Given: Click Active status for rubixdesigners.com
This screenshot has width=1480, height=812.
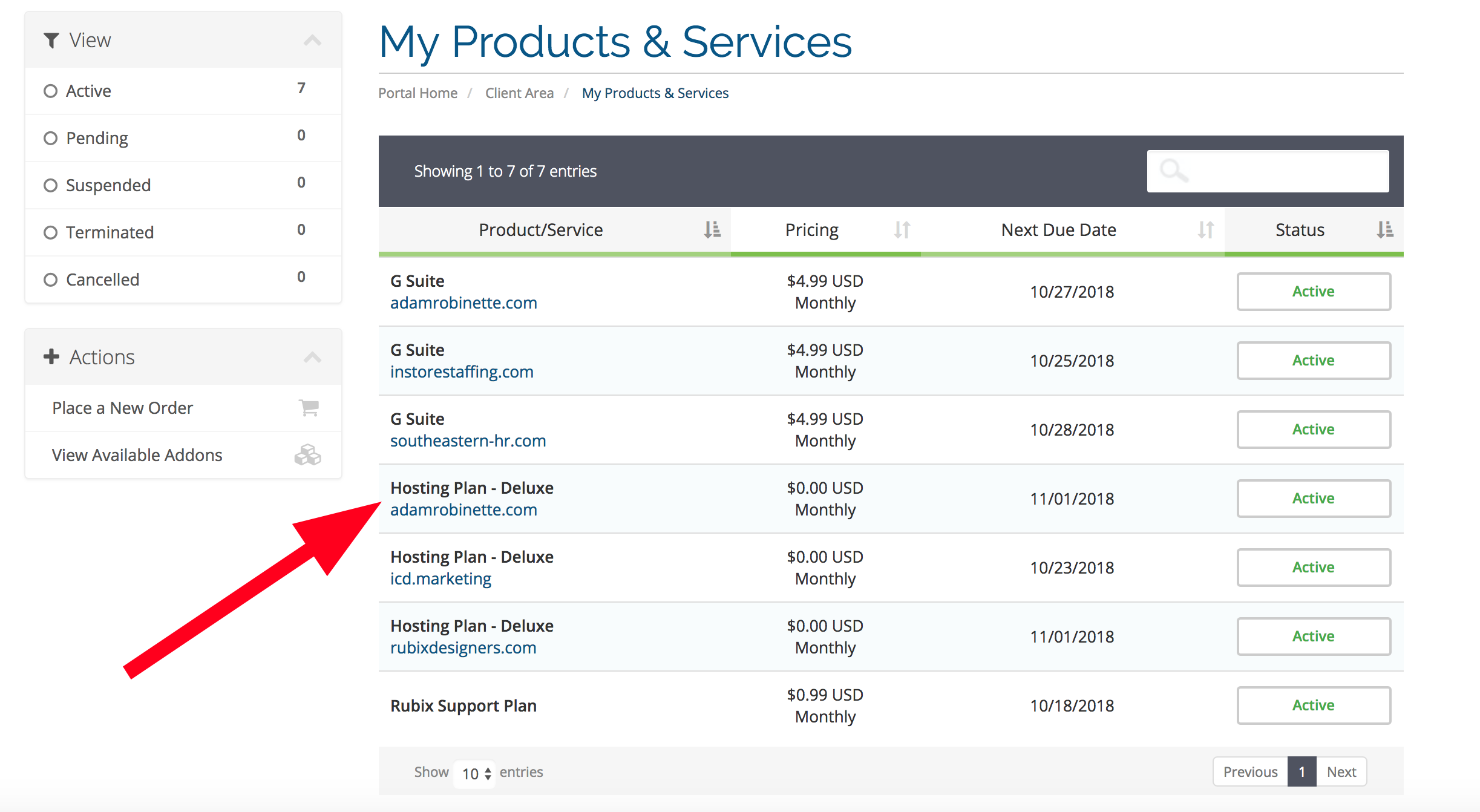Looking at the screenshot, I should click(1314, 637).
